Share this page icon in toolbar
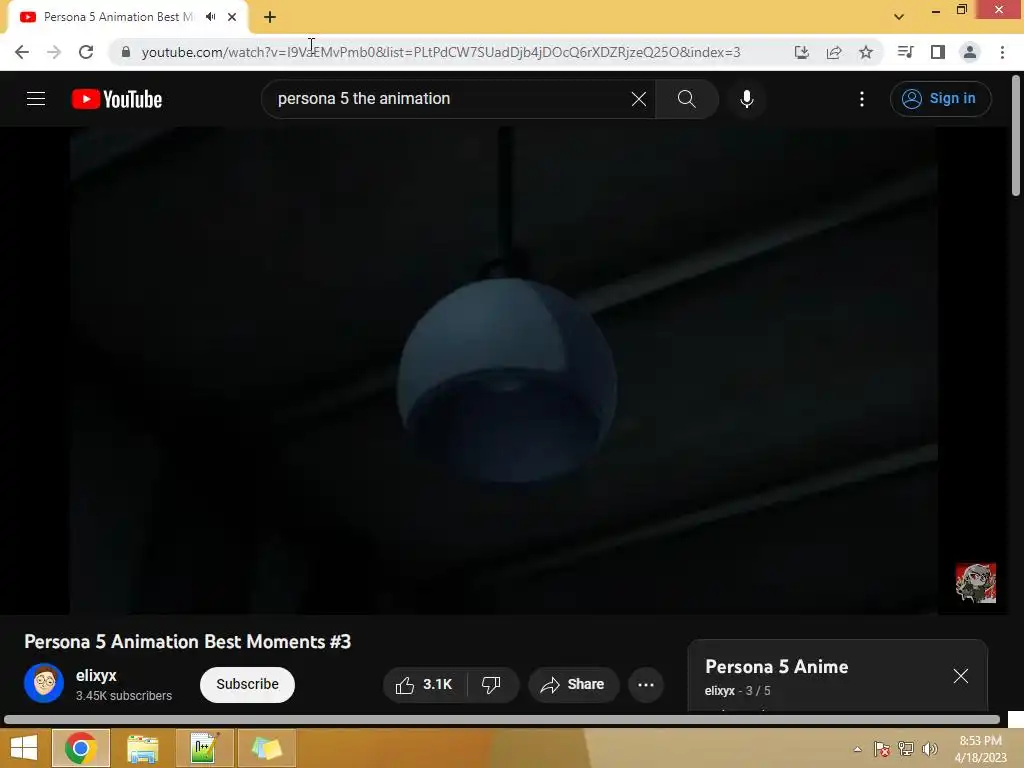Image resolution: width=1024 pixels, height=768 pixels. [833, 52]
